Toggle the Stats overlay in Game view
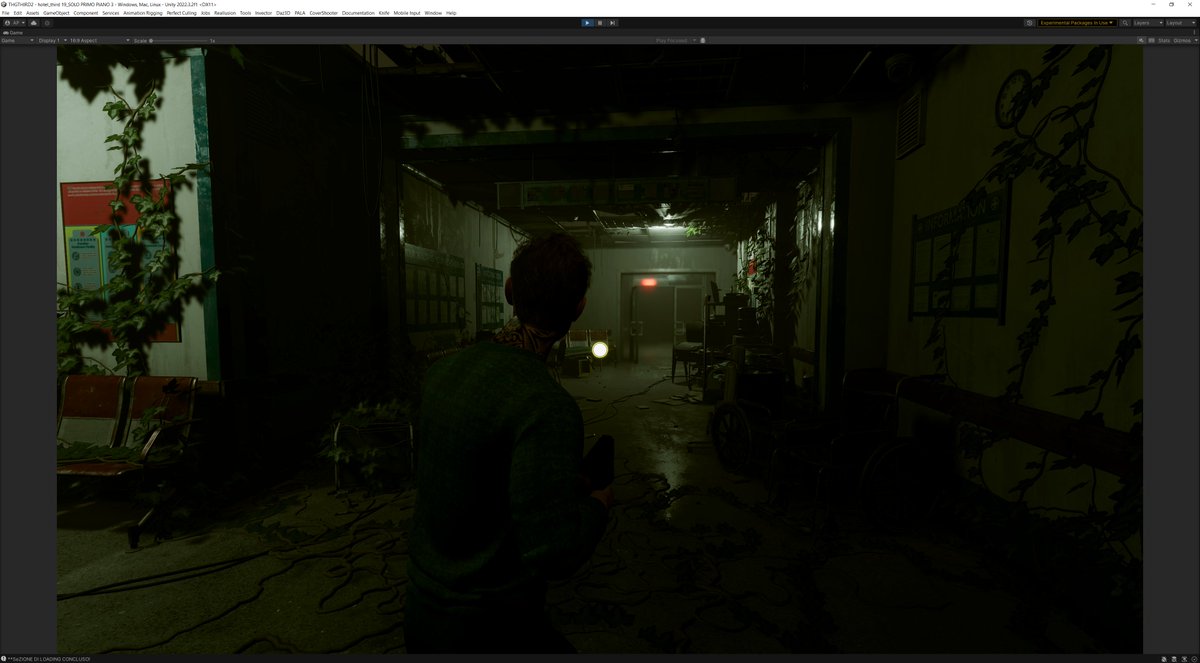Screen dimensions: 1200x663 (x=1165, y=40)
